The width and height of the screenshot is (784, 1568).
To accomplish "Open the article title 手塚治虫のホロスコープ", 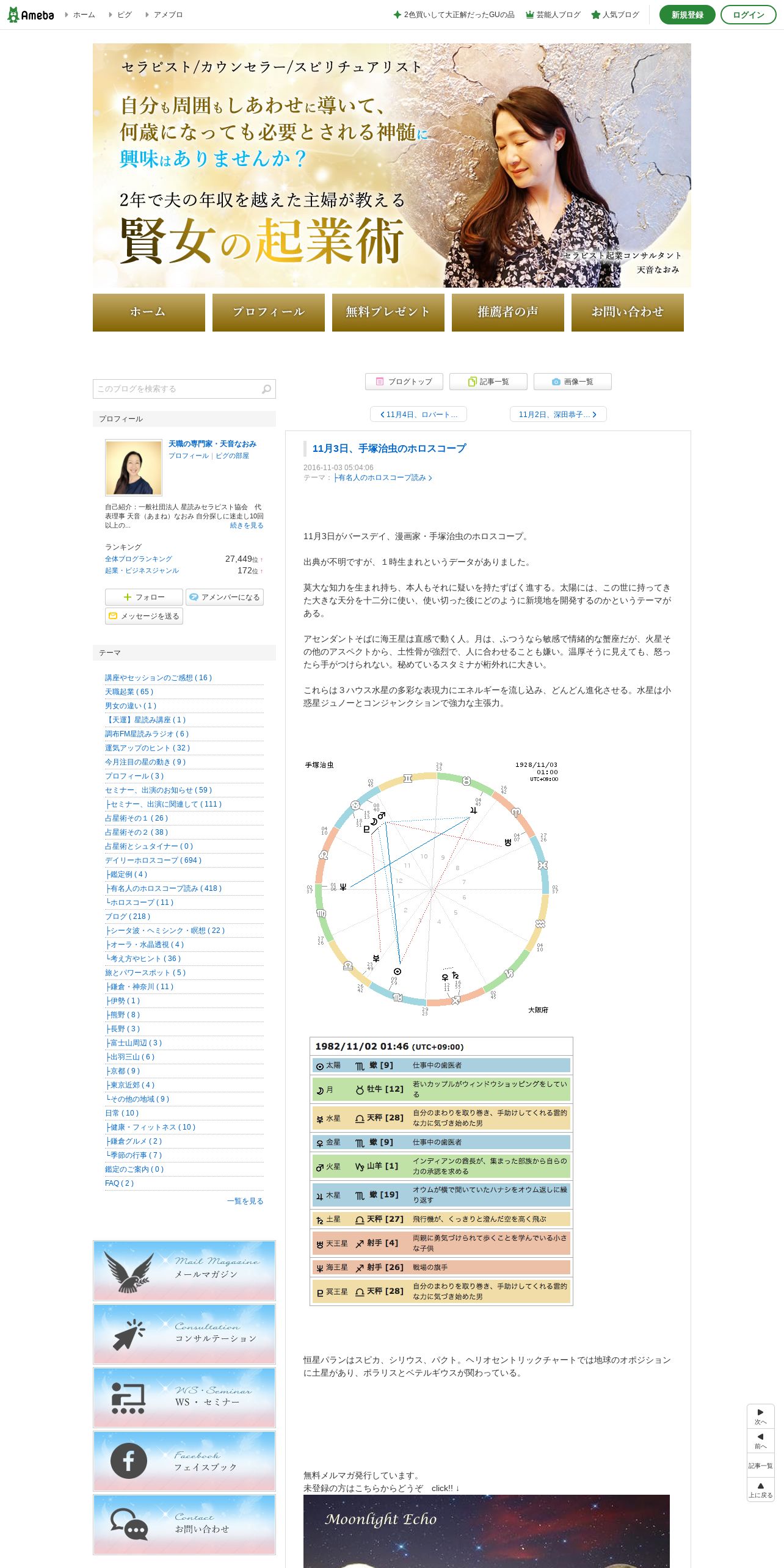I will coord(389,448).
